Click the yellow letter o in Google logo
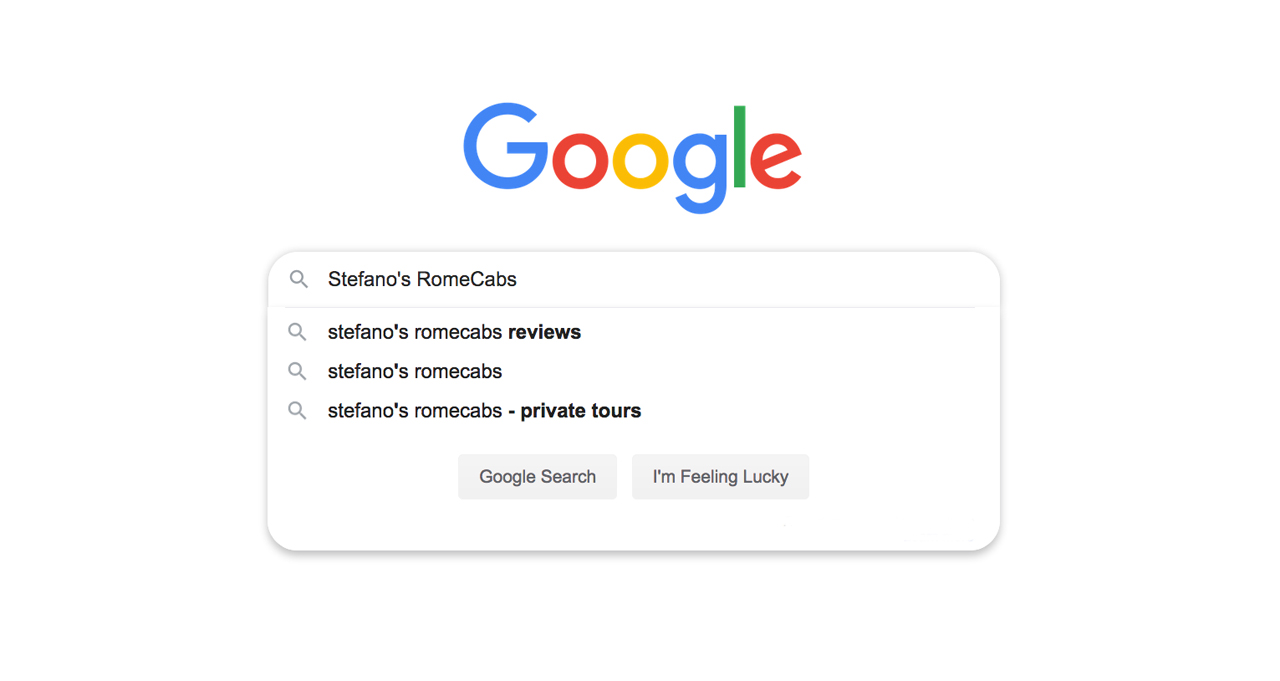 [640, 160]
